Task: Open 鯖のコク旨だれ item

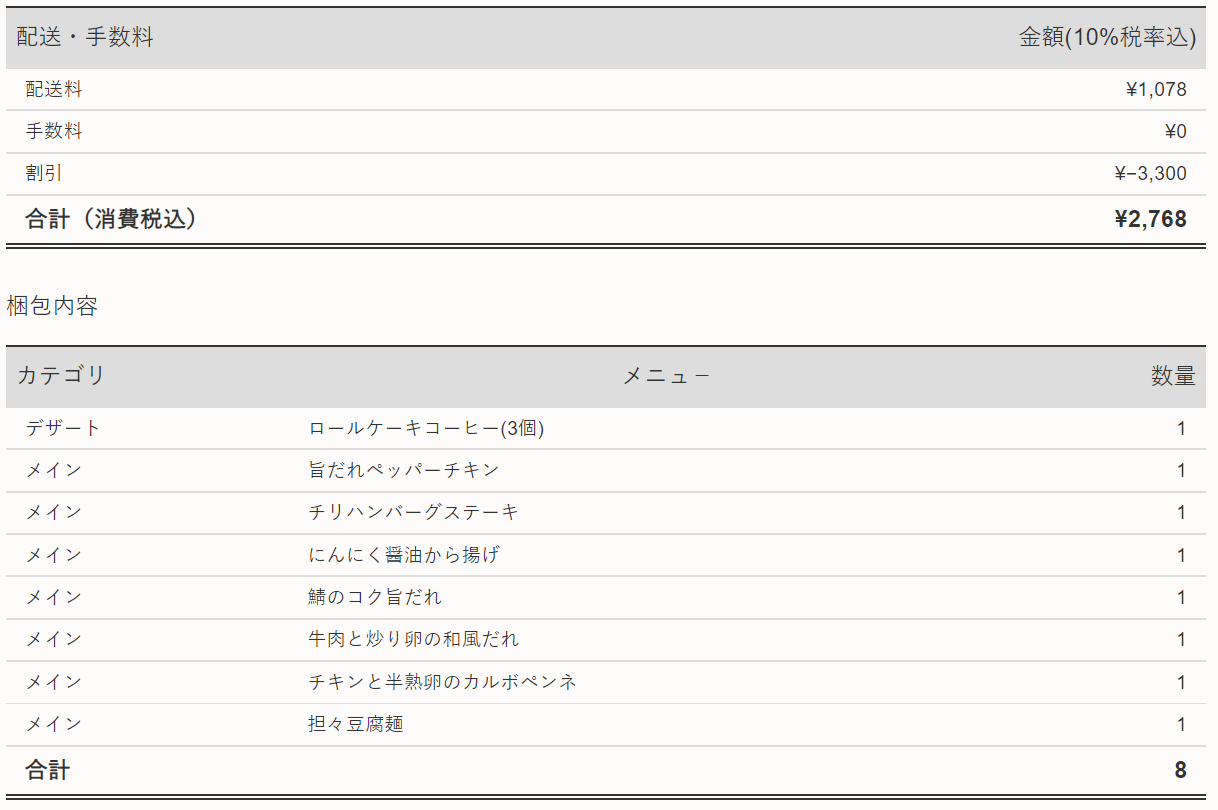Action: pyautogui.click(x=373, y=597)
